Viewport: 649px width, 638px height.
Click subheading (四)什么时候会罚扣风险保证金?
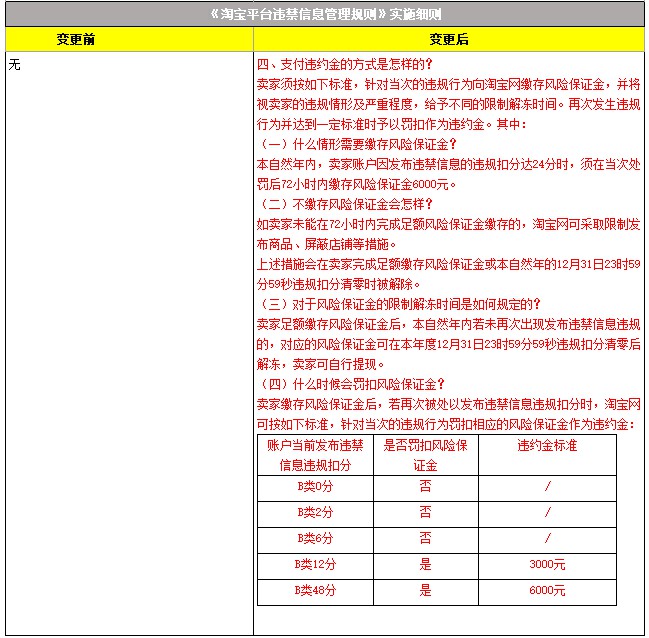351,384
